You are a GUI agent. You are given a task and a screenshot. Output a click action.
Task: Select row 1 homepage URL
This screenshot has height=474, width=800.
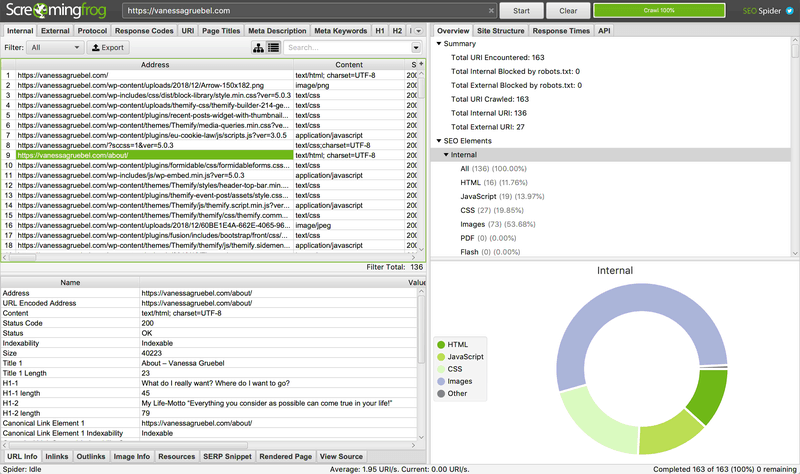click(x=209, y=75)
